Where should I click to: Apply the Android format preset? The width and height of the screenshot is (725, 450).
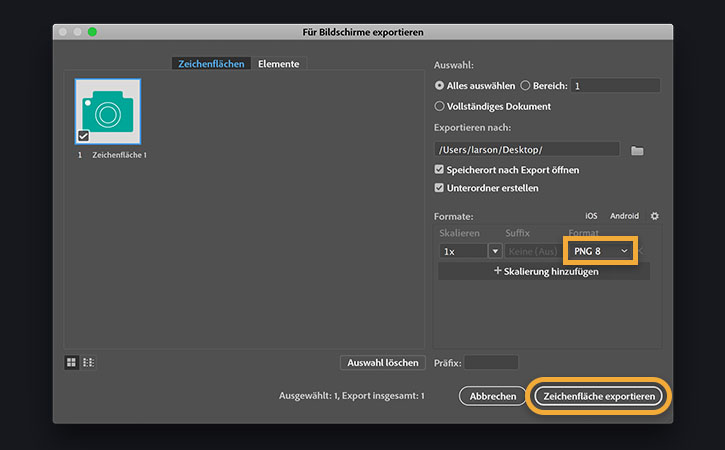624,216
